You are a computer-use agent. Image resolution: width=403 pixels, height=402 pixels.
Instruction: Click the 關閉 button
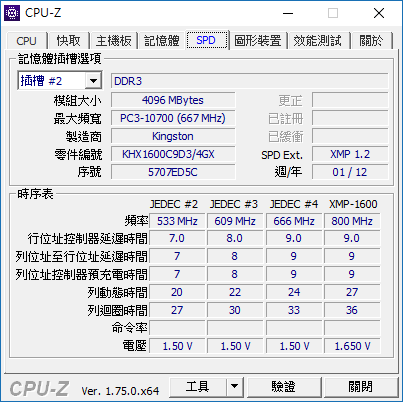tap(361, 387)
